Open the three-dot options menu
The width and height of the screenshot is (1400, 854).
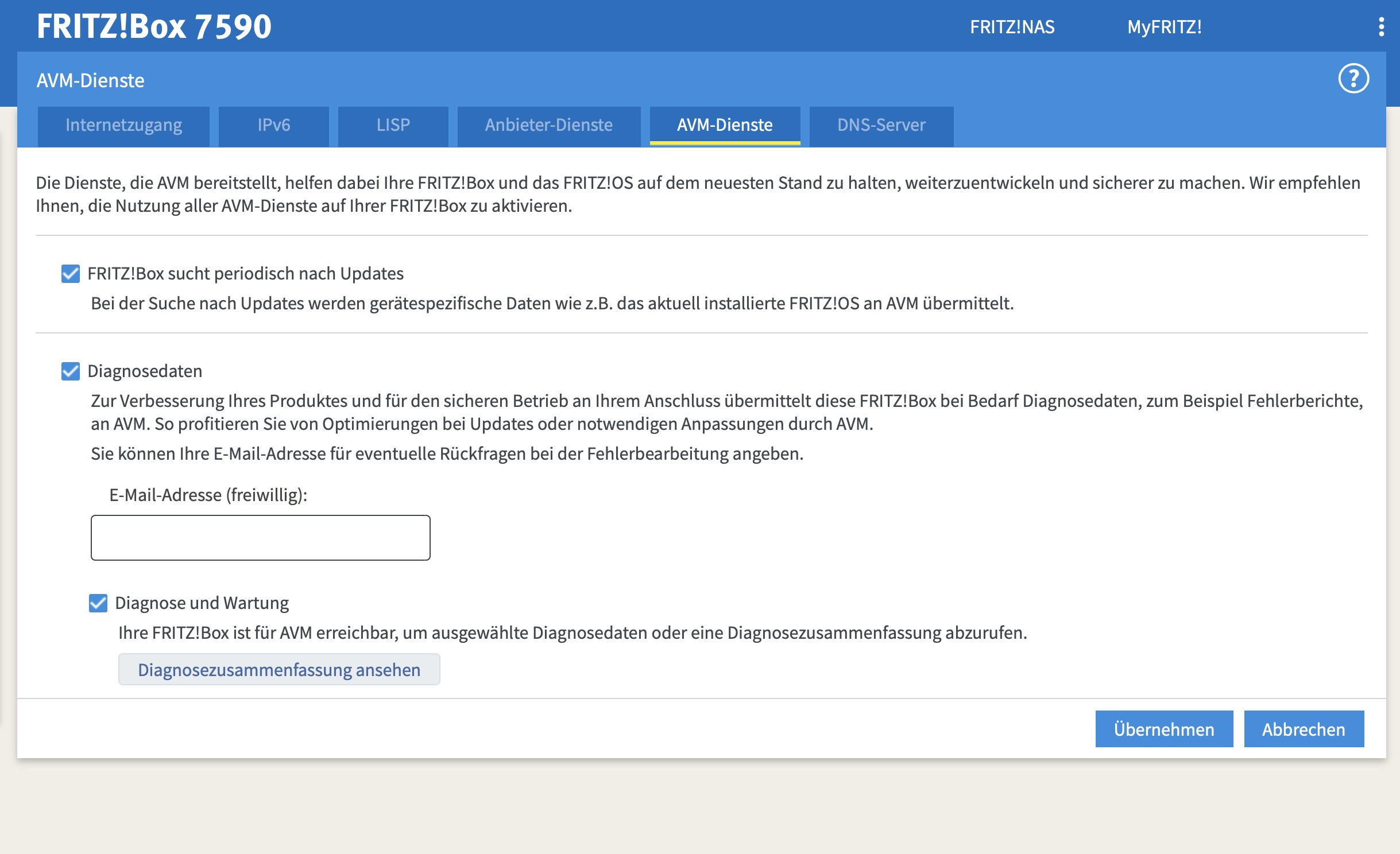(x=1381, y=27)
